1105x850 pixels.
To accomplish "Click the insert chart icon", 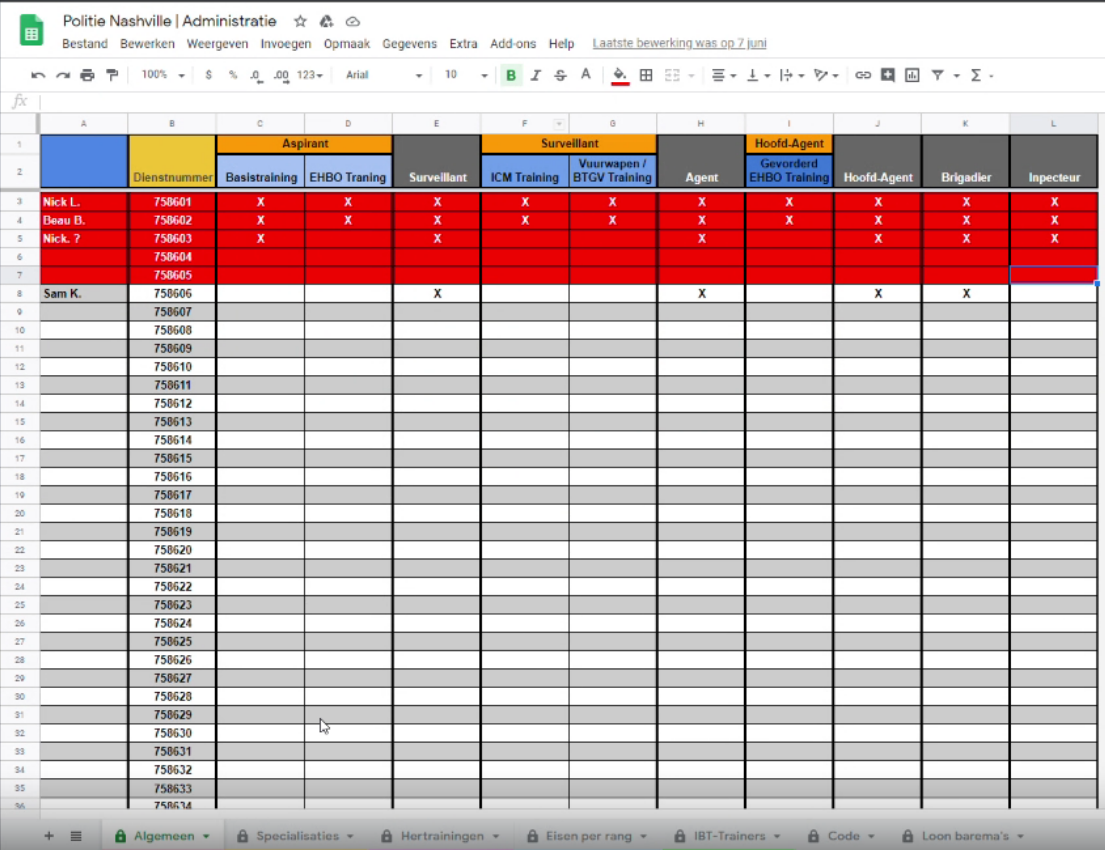I will point(912,75).
